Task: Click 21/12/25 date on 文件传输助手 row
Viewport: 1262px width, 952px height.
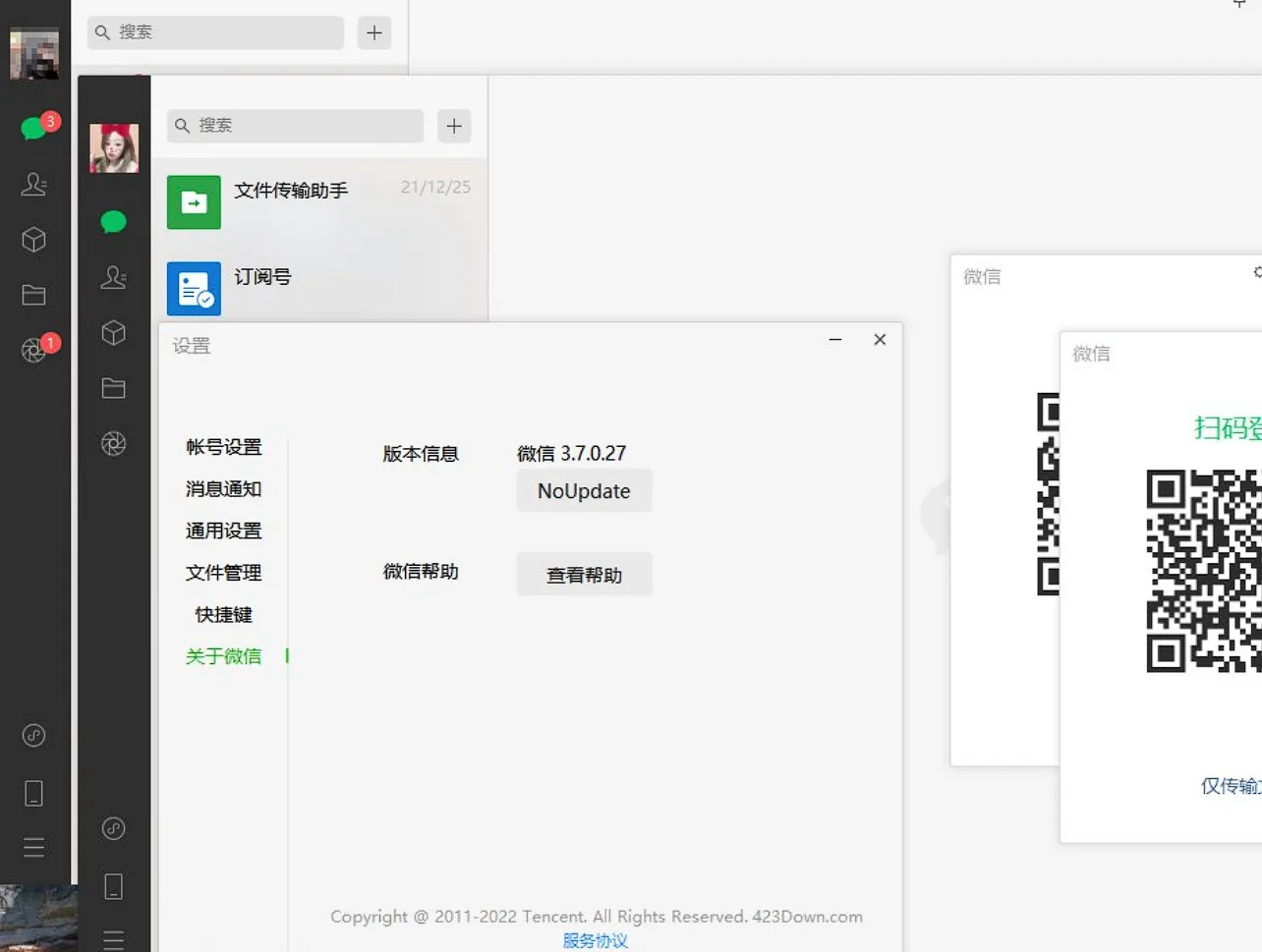Action: click(435, 187)
